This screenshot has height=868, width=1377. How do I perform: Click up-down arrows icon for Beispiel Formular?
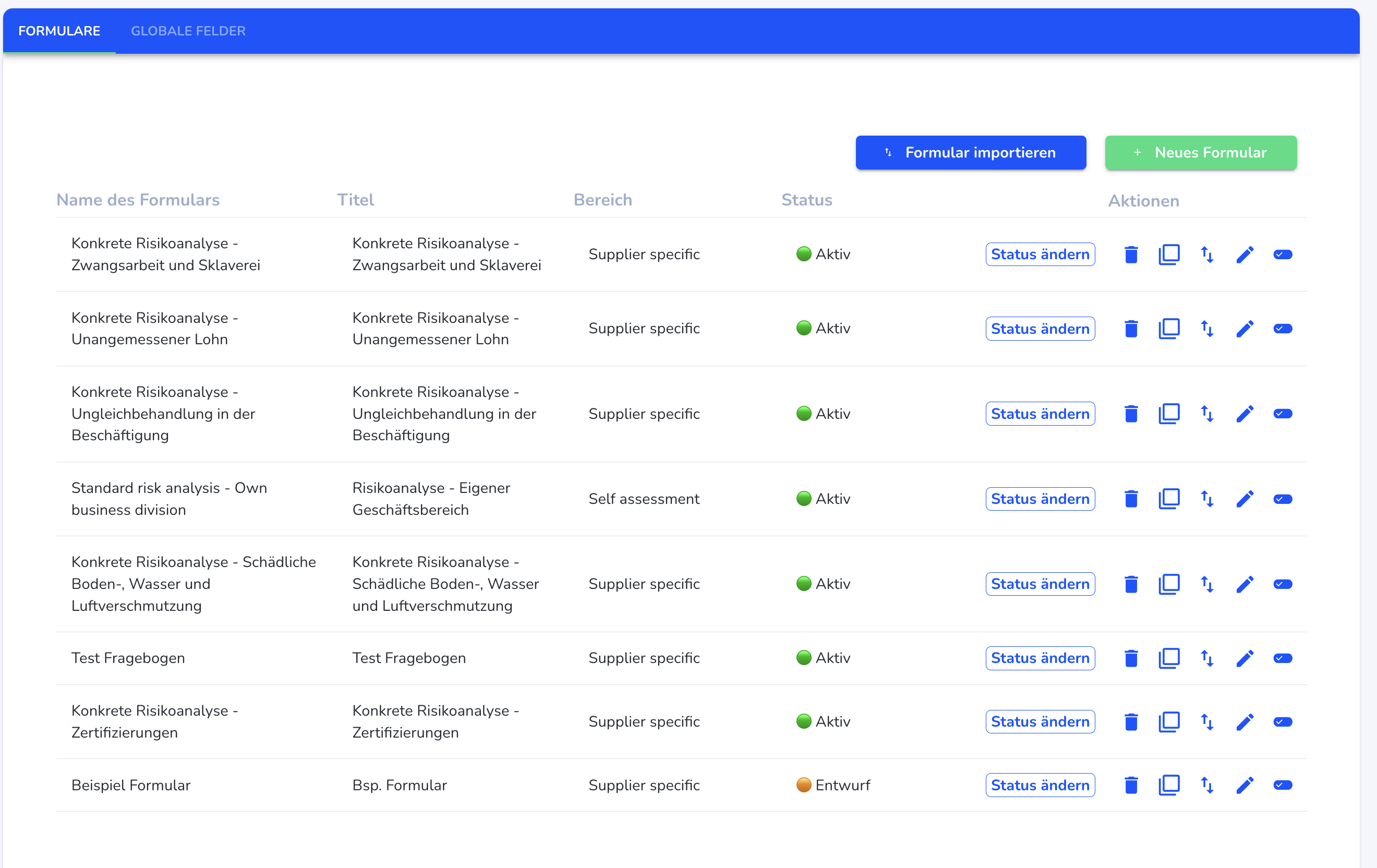[1206, 785]
